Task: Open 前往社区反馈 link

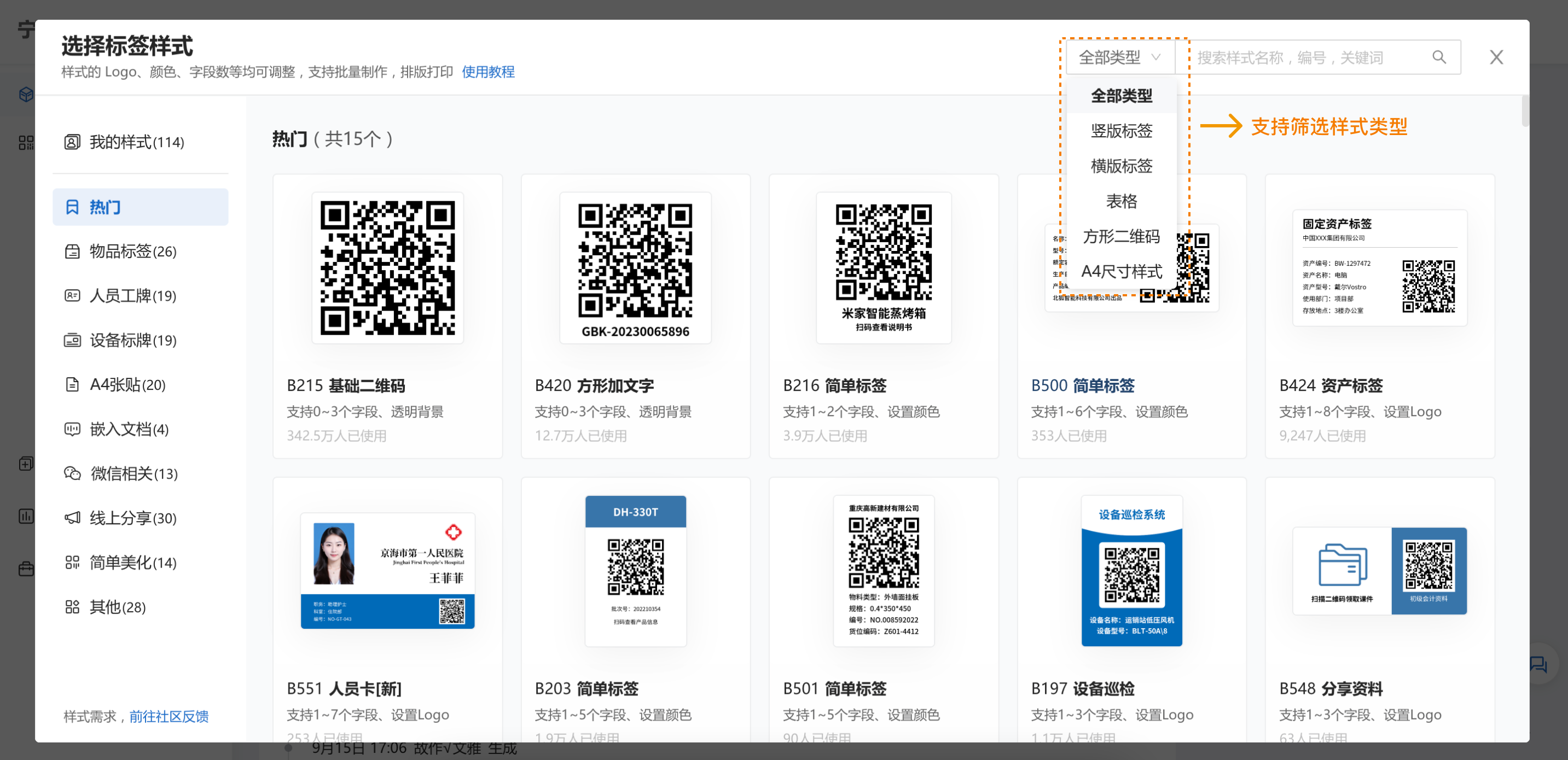Action: click(x=169, y=716)
